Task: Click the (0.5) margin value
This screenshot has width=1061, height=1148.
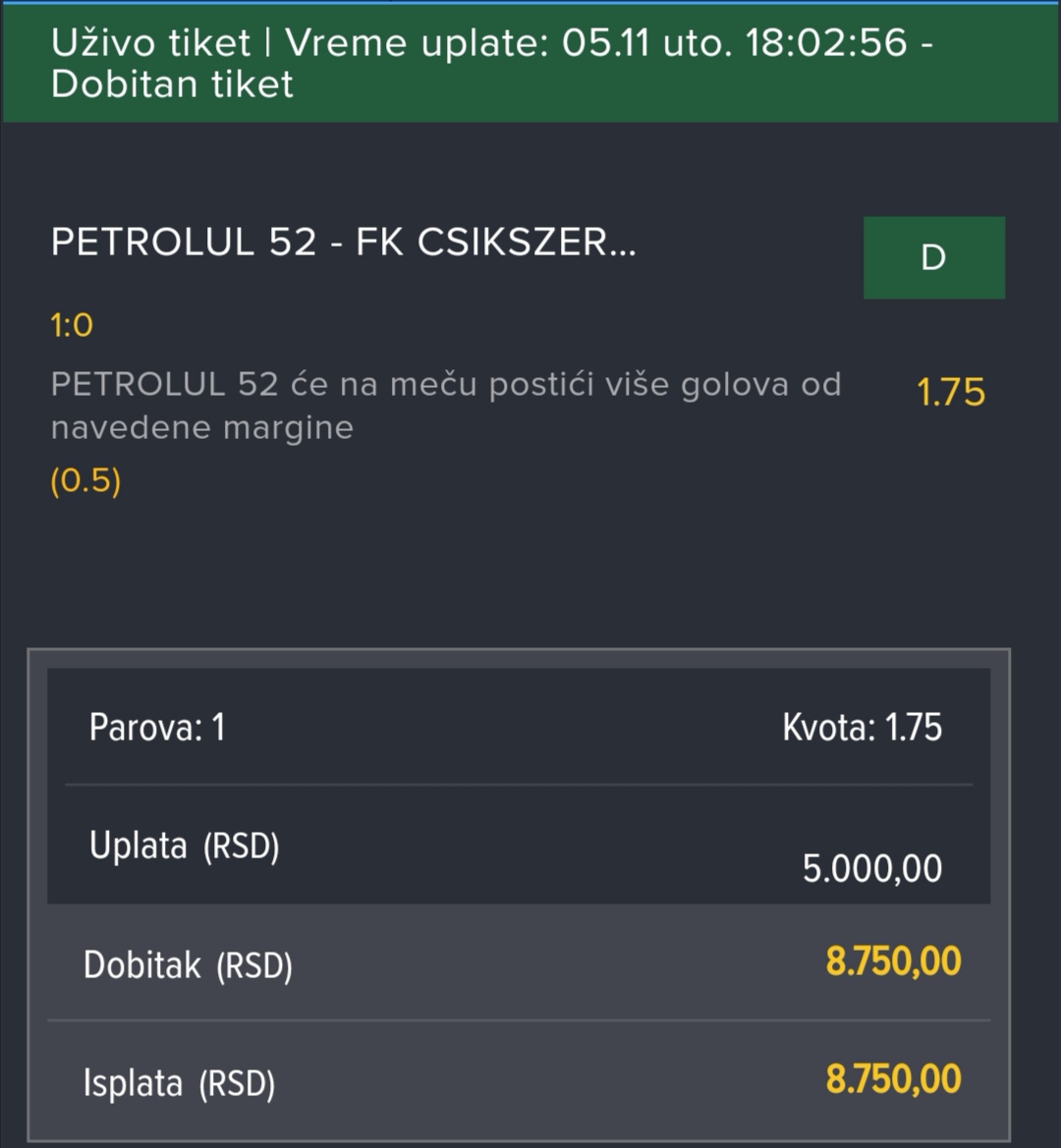Action: click(85, 481)
